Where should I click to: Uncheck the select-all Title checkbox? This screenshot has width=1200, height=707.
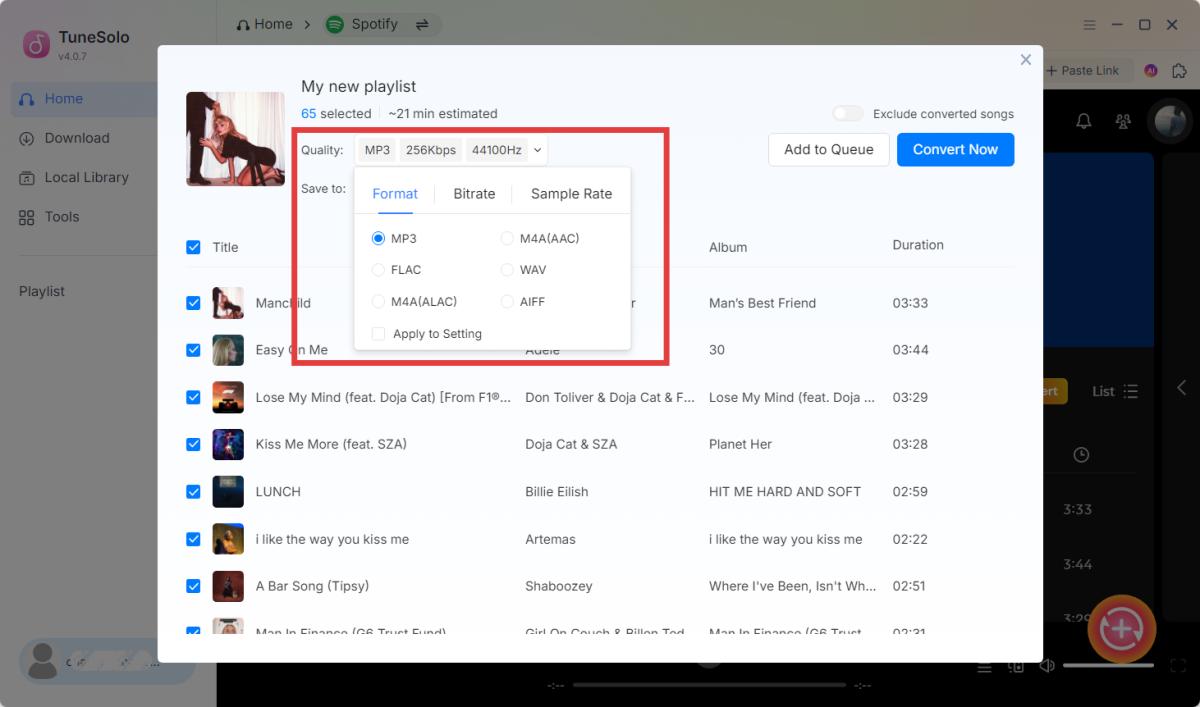point(193,247)
